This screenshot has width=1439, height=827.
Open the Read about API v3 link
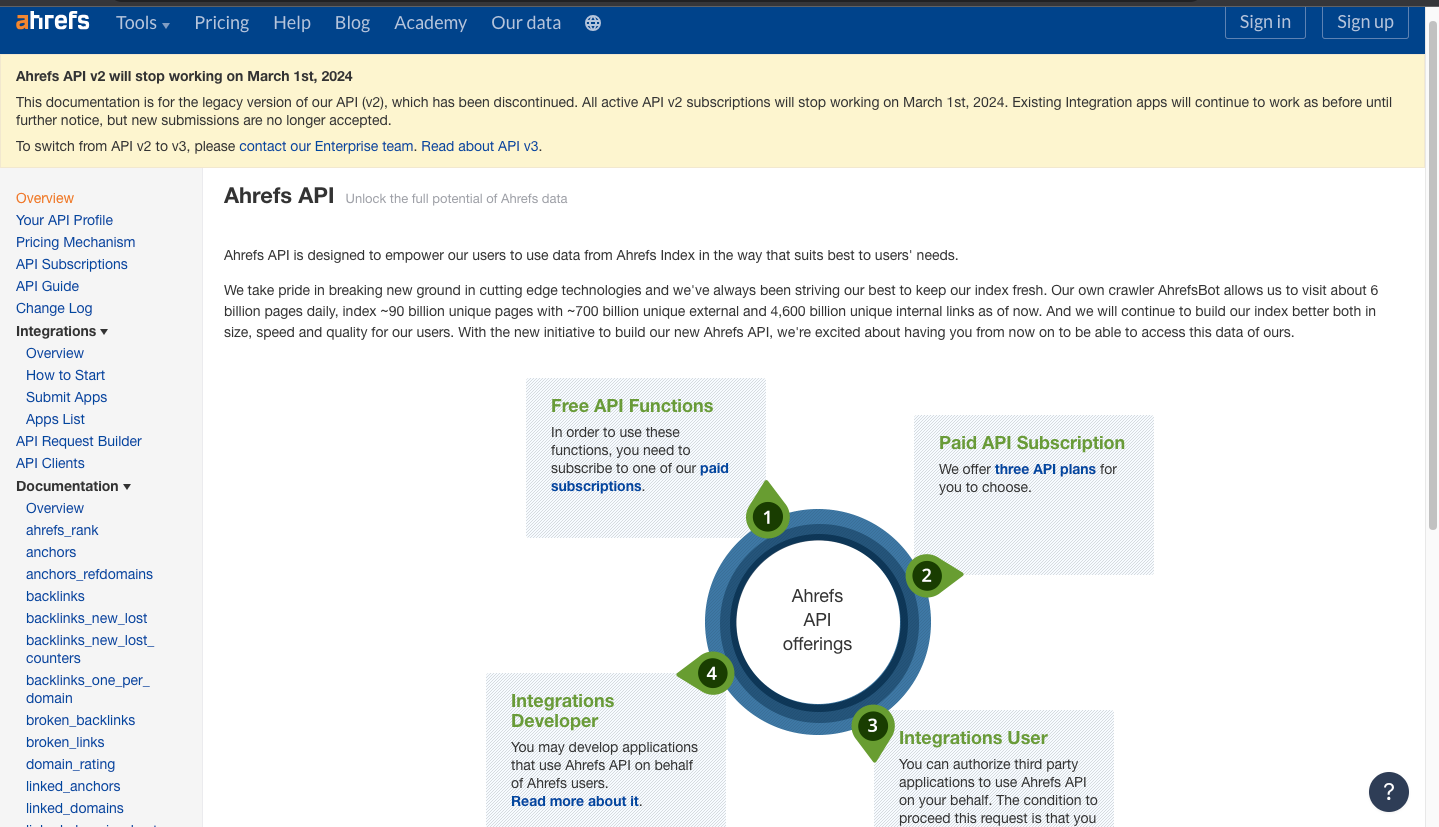[x=480, y=146]
